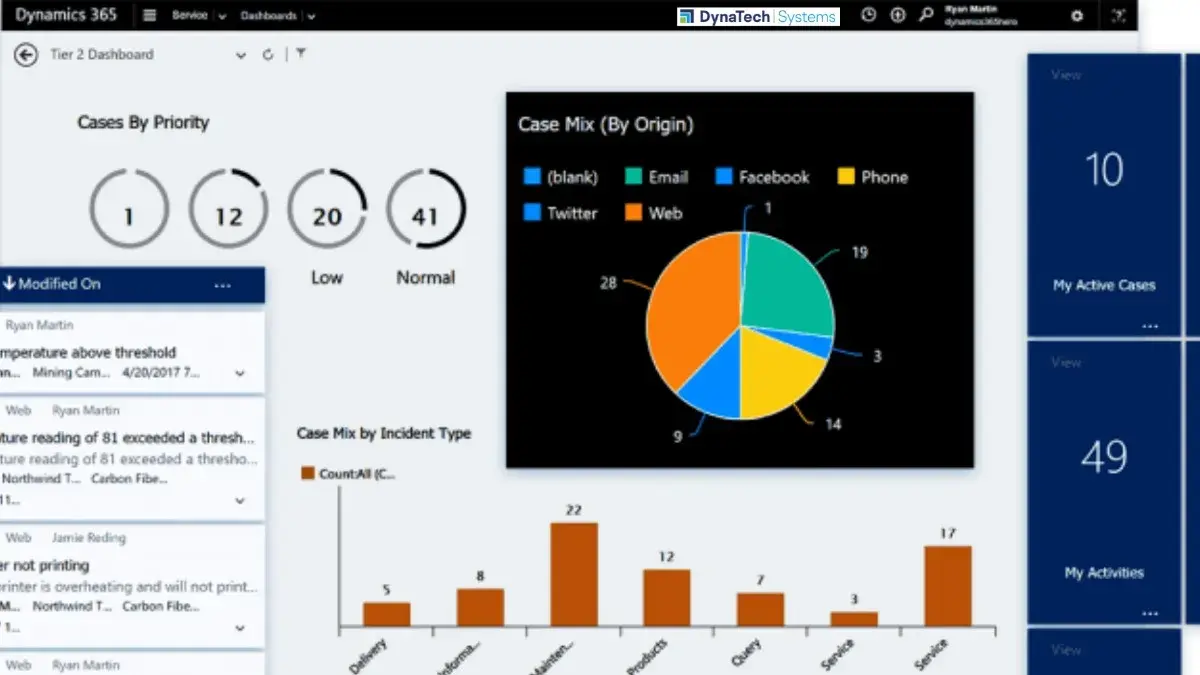The height and width of the screenshot is (675, 1200).
Task: Select the Service bar valued 3
Action: click(854, 619)
